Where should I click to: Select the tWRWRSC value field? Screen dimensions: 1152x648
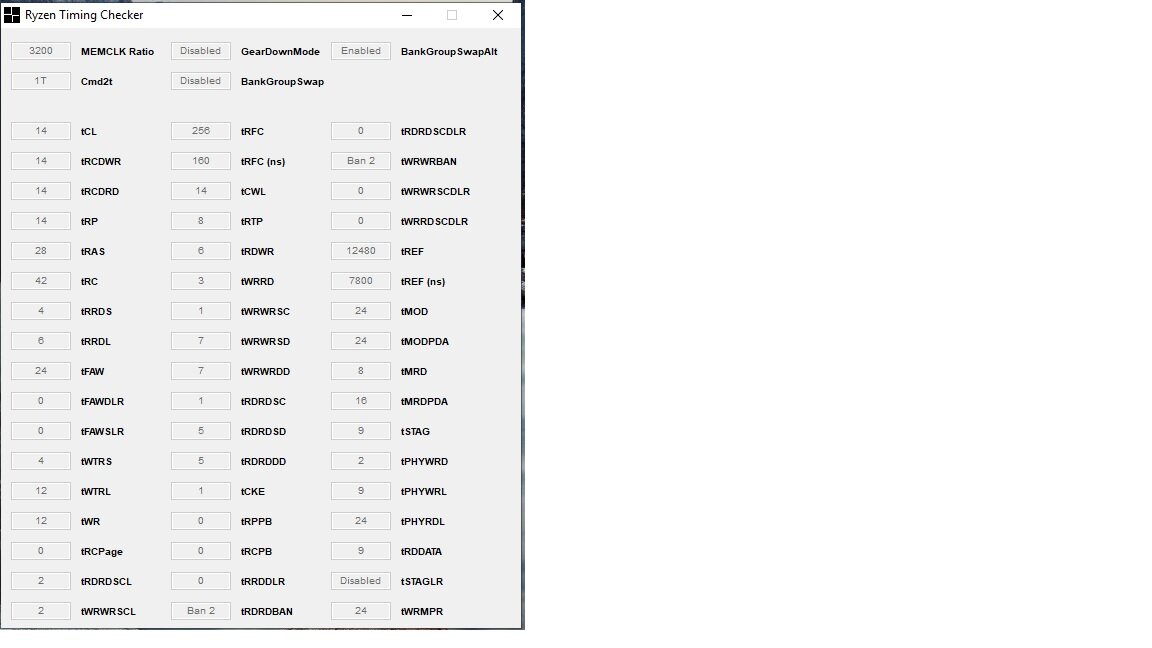pyautogui.click(x=201, y=311)
